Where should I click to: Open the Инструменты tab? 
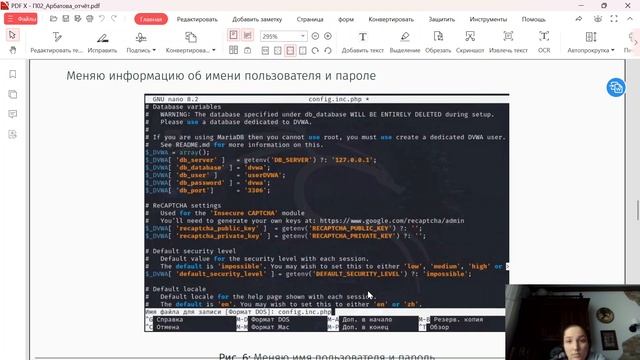tap(488, 19)
